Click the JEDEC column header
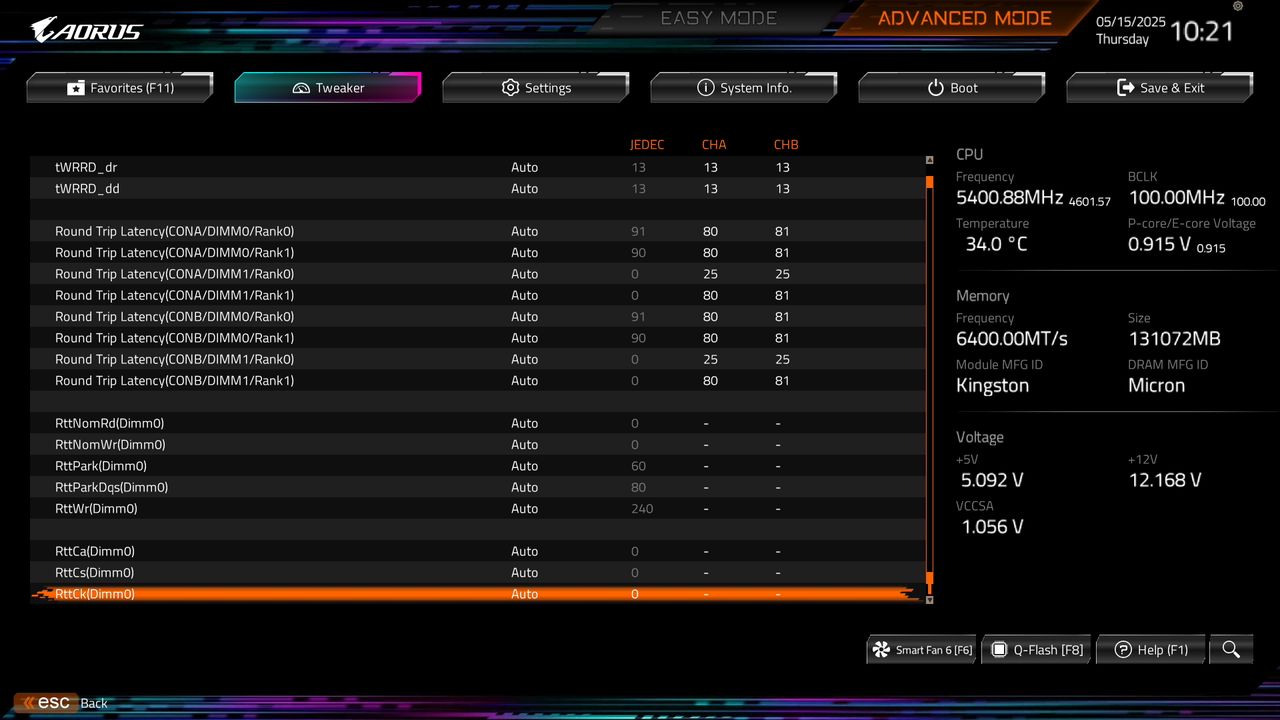1280x720 pixels. pos(647,145)
